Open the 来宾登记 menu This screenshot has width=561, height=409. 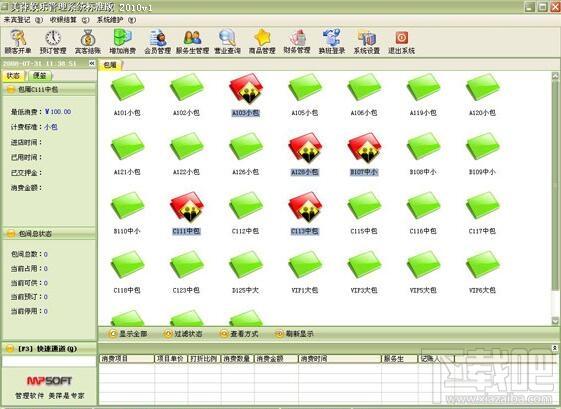(x=23, y=20)
